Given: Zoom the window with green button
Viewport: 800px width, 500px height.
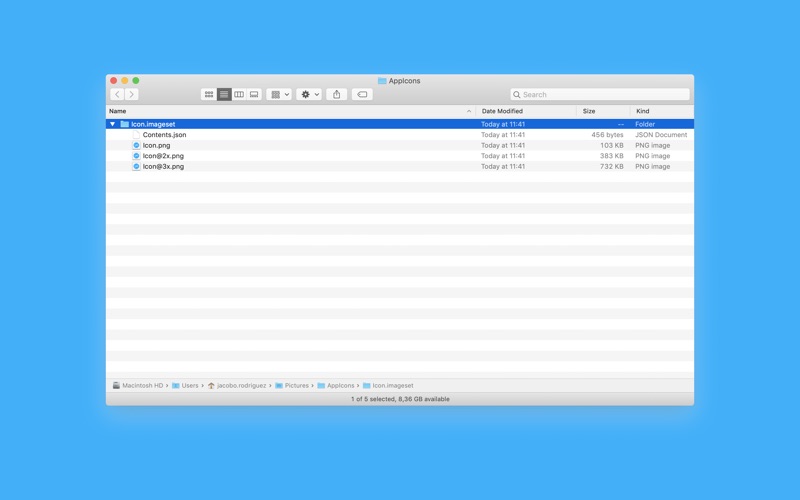Looking at the screenshot, I should pyautogui.click(x=136, y=81).
